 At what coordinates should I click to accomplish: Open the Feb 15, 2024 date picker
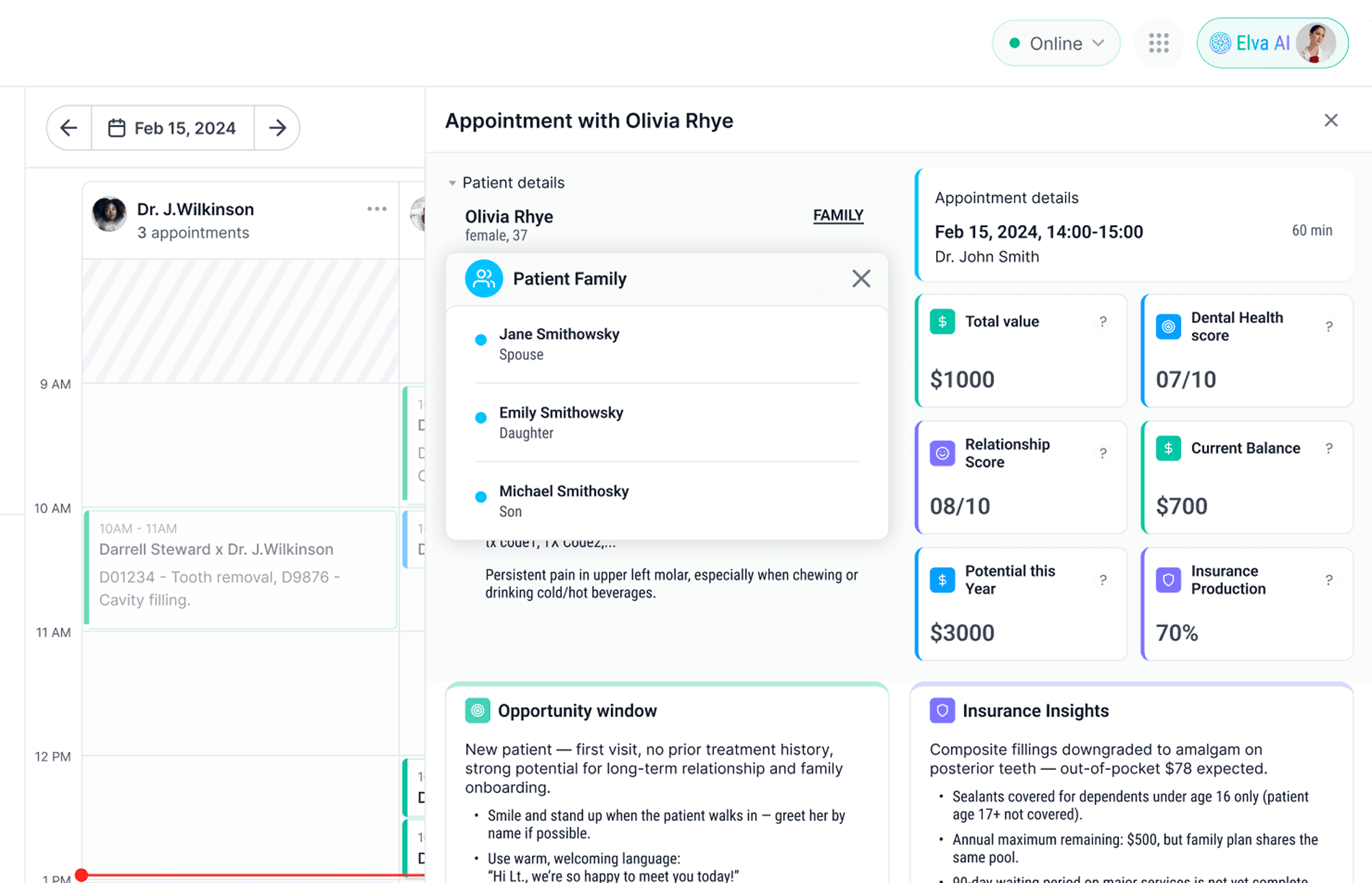point(173,128)
